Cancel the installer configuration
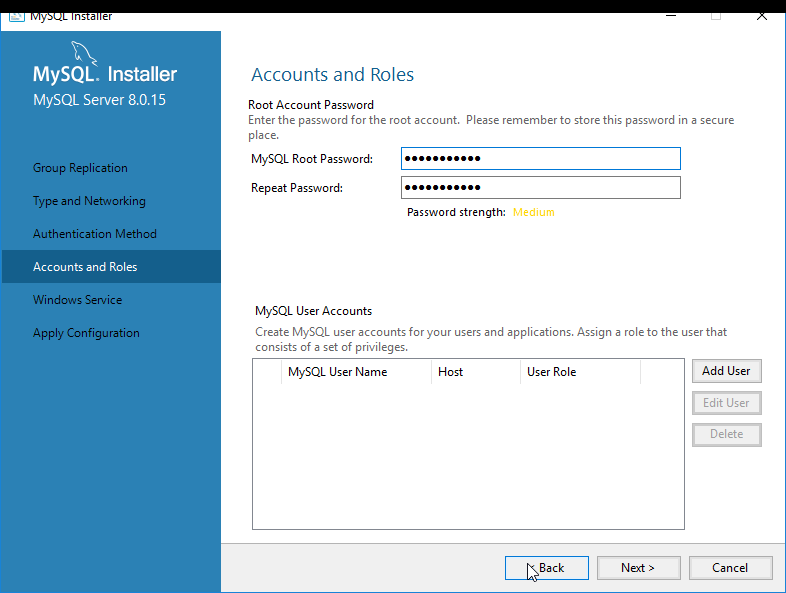786x593 pixels. 730,568
